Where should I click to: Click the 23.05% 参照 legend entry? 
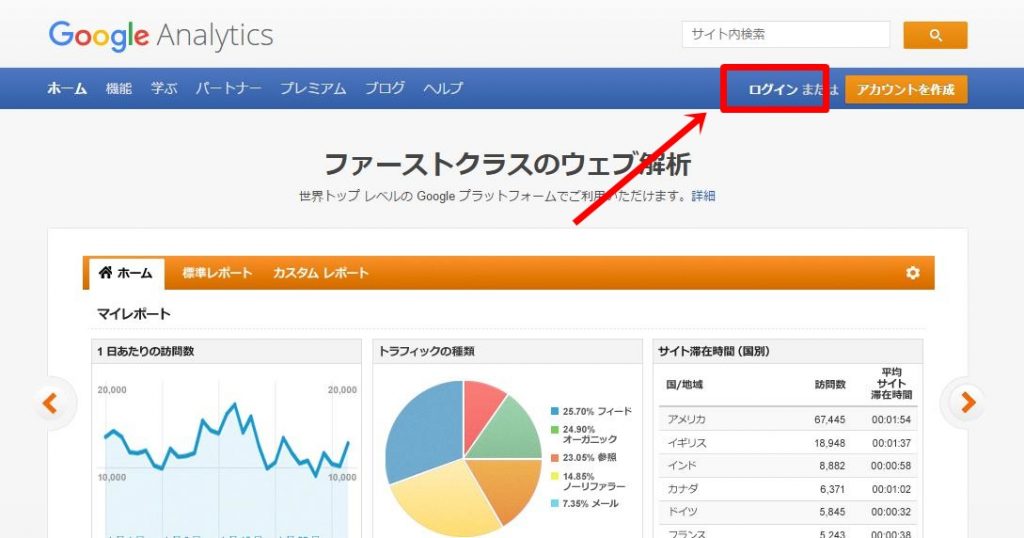pos(583,458)
